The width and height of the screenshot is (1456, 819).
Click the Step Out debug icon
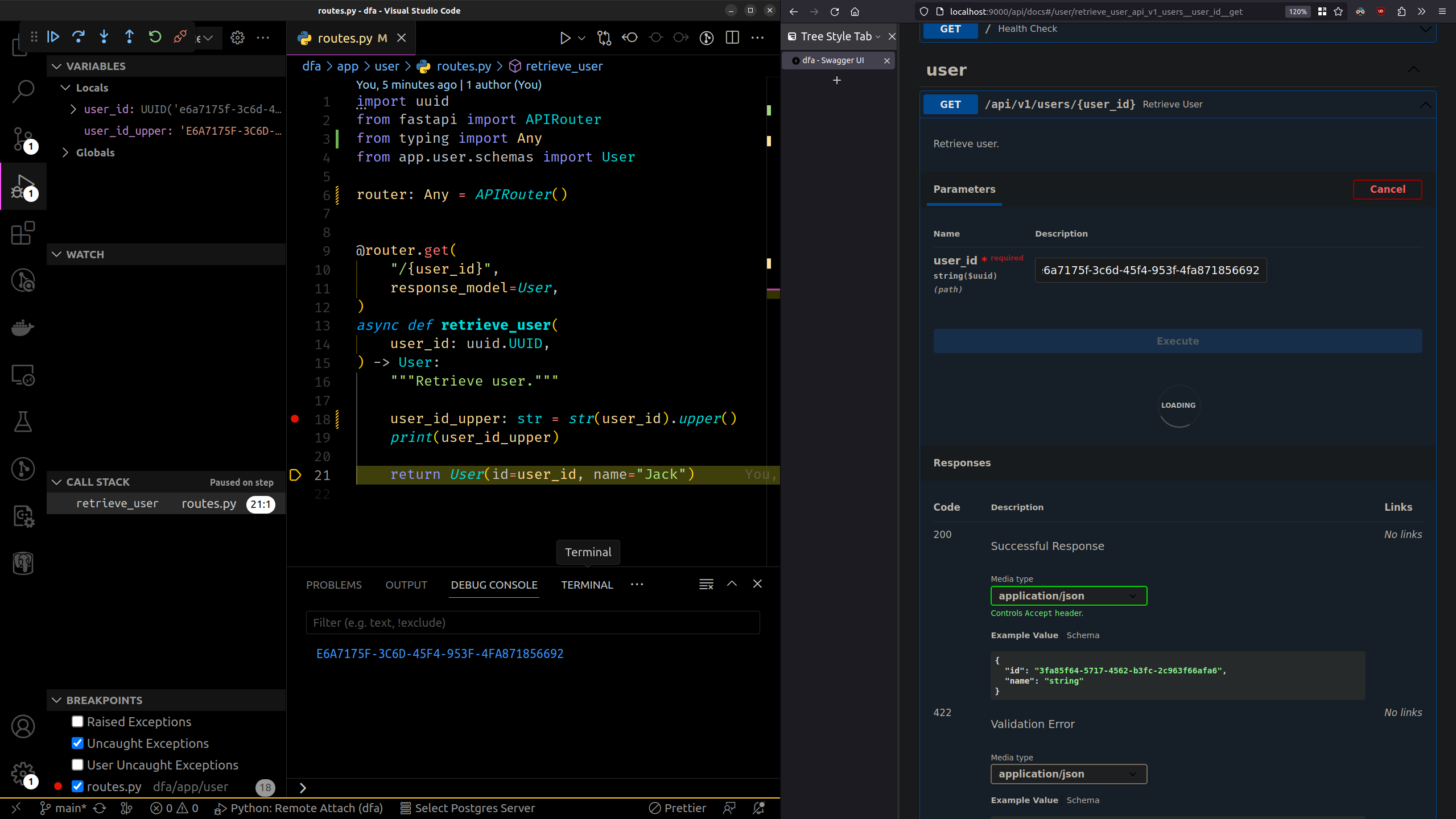(x=129, y=38)
